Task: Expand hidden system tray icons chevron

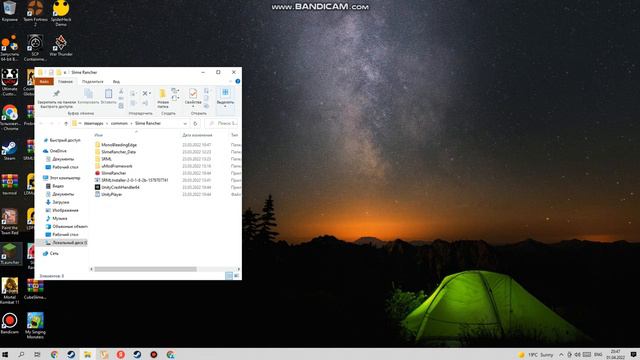Action: (561, 355)
